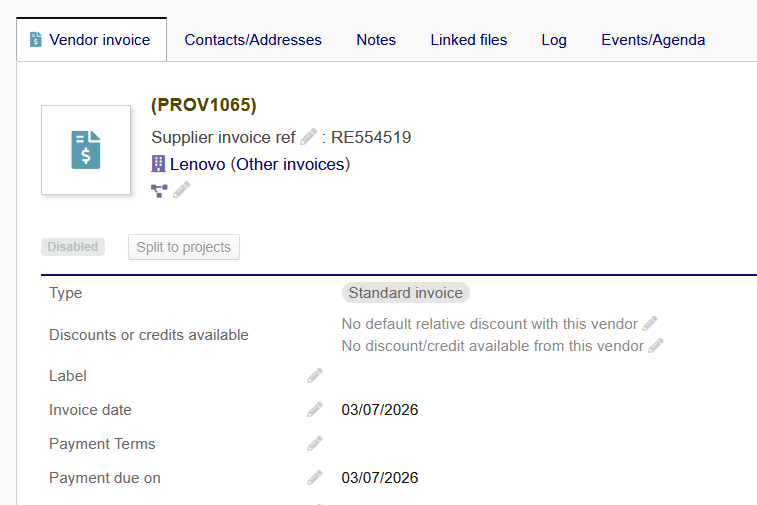Open the Notes tab

[x=376, y=40]
